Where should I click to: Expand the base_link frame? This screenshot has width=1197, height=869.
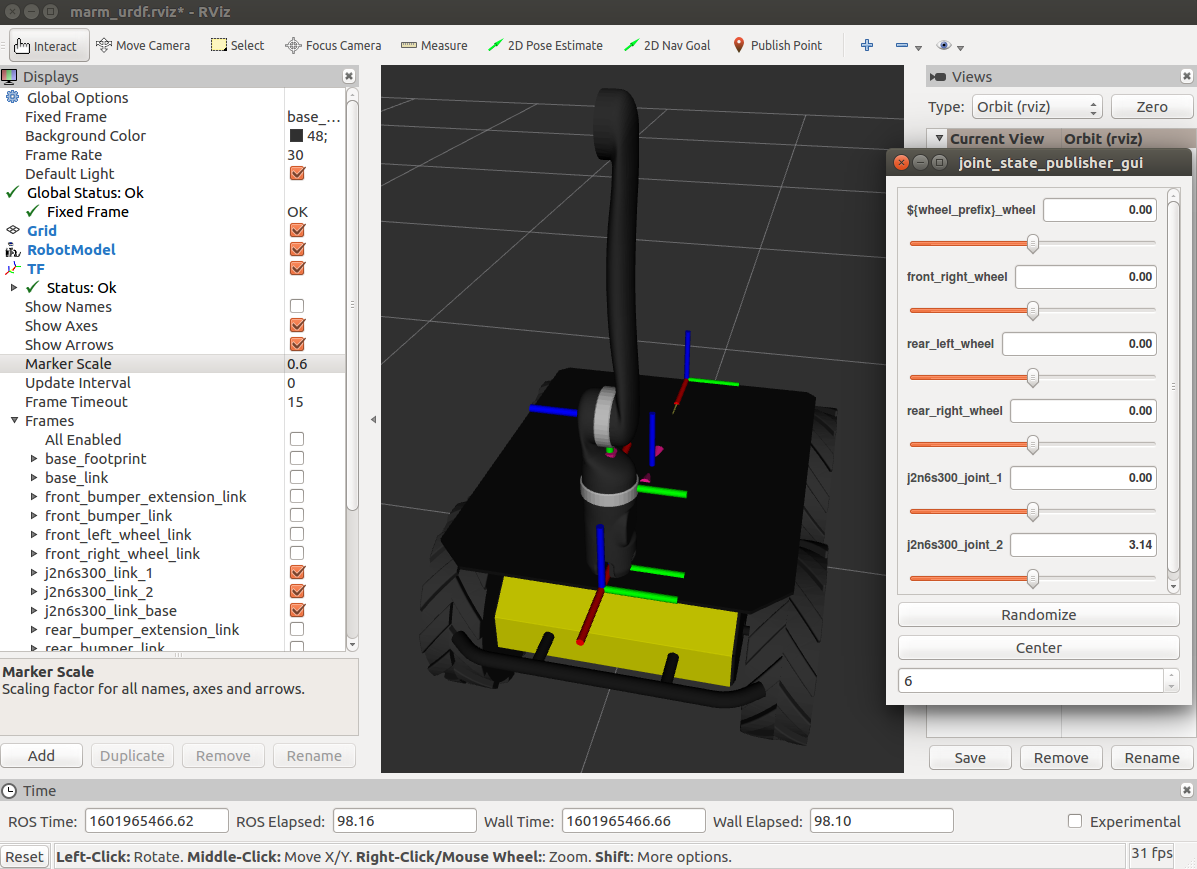[x=34, y=478]
